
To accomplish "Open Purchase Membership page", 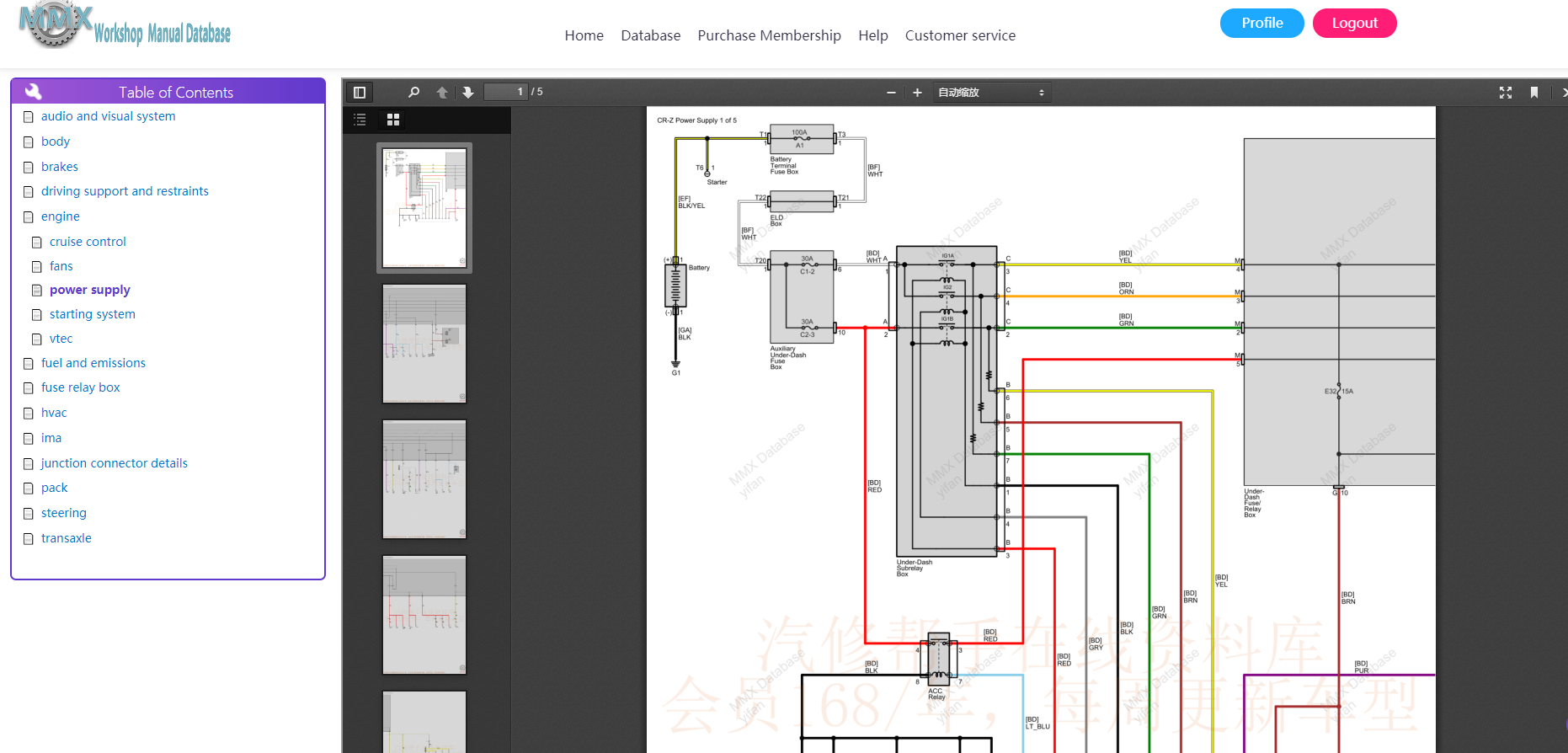I will tap(769, 35).
